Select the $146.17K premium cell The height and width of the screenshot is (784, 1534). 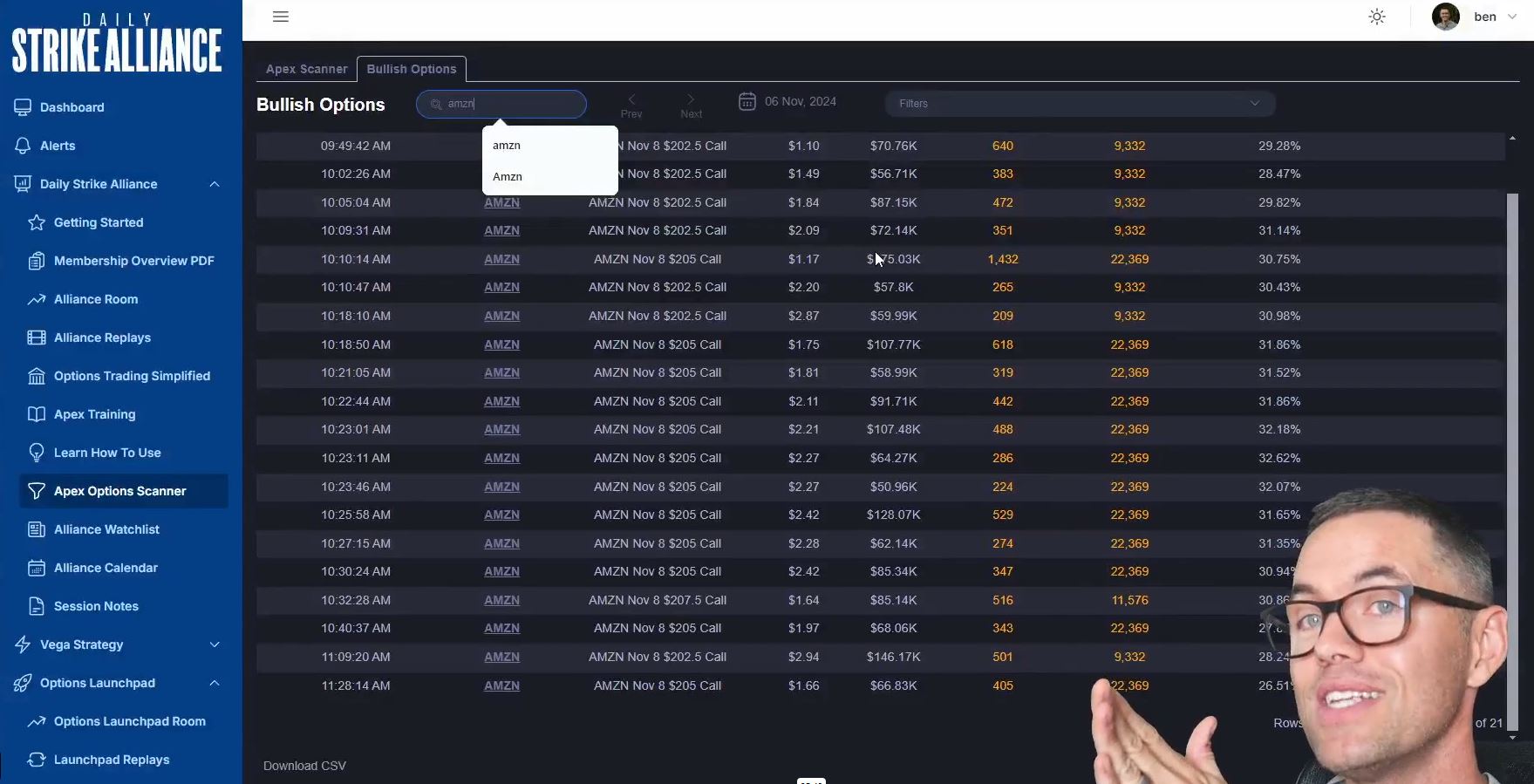pos(893,657)
